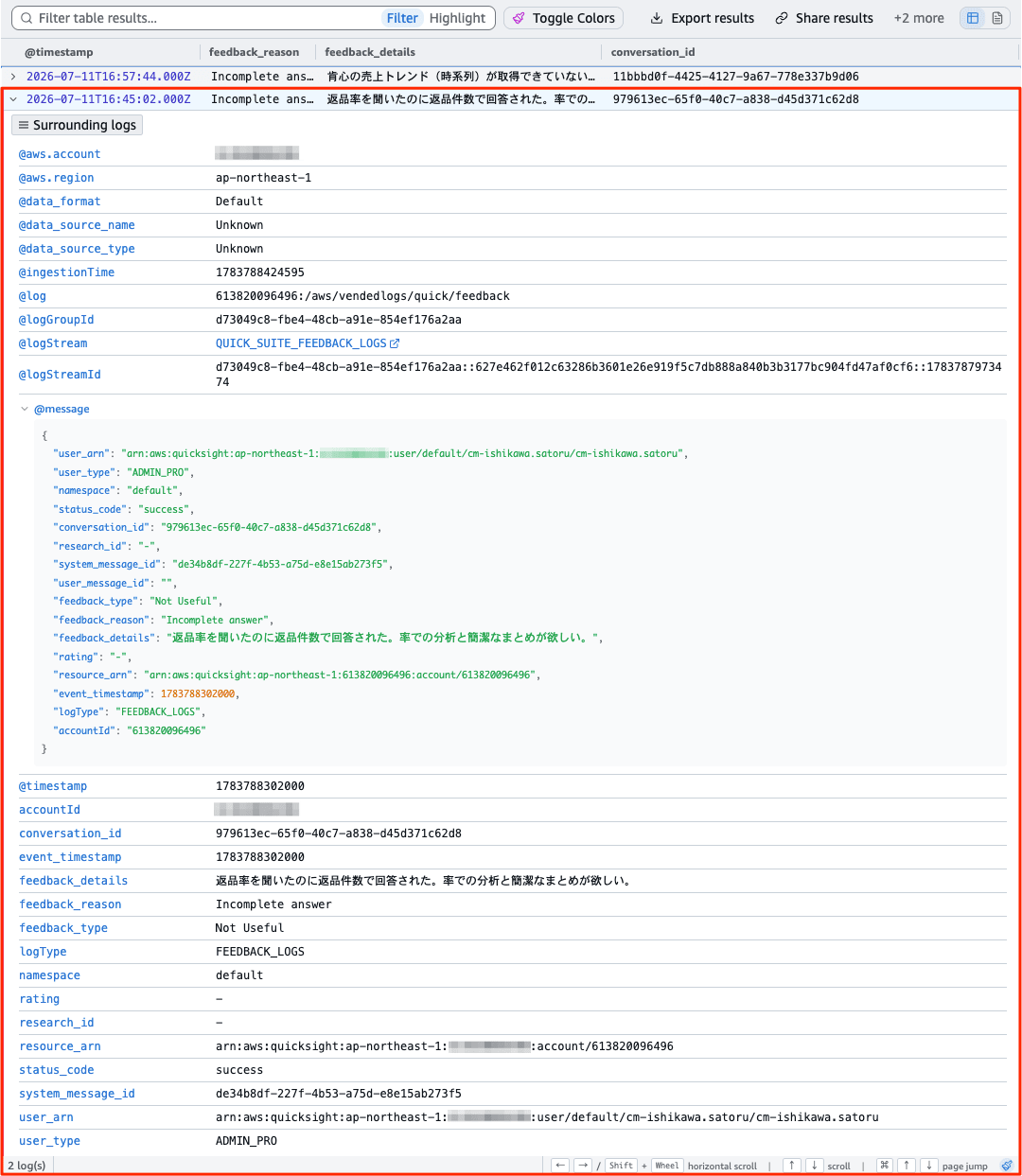1022x1176 pixels.
Task: Click the @logStreamId field name
Action: pyautogui.click(x=60, y=375)
